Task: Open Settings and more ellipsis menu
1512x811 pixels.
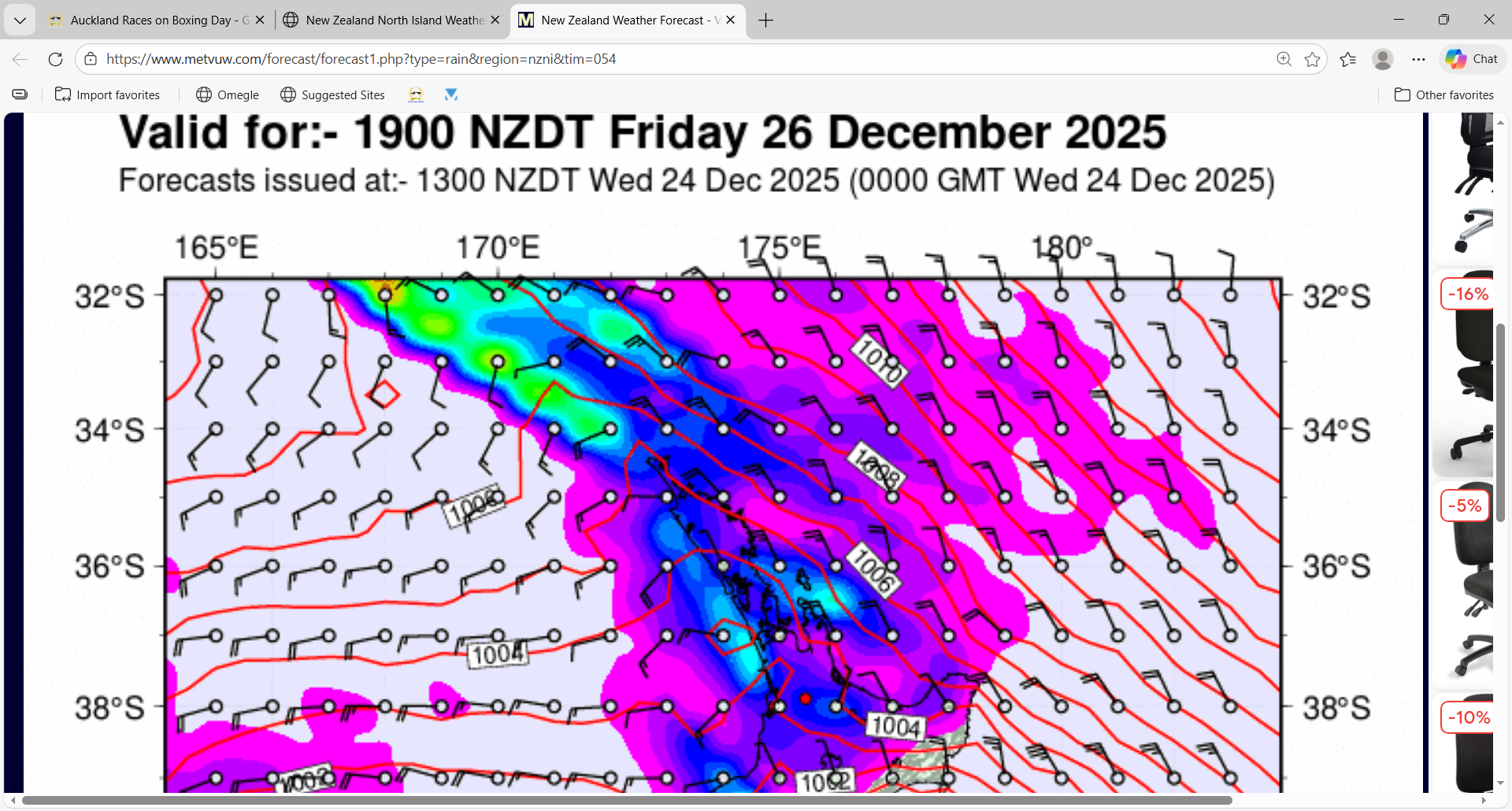Action: (1418, 59)
